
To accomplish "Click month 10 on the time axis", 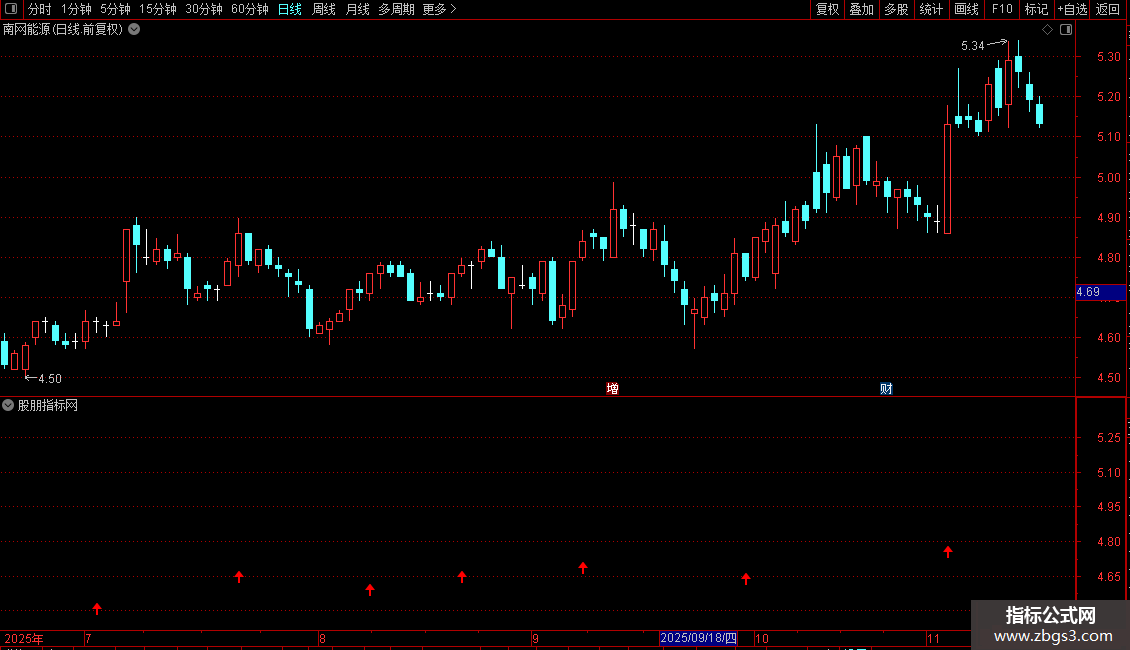I will (x=762, y=638).
